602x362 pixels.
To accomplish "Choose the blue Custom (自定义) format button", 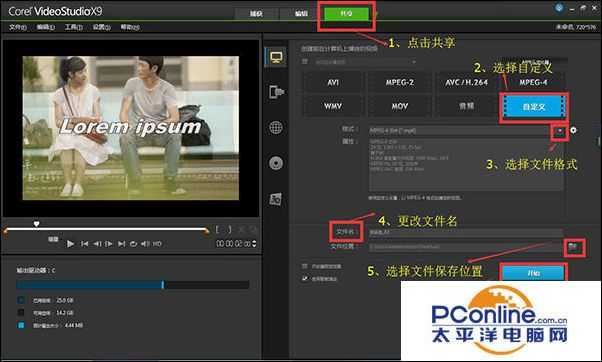I will coord(534,107).
